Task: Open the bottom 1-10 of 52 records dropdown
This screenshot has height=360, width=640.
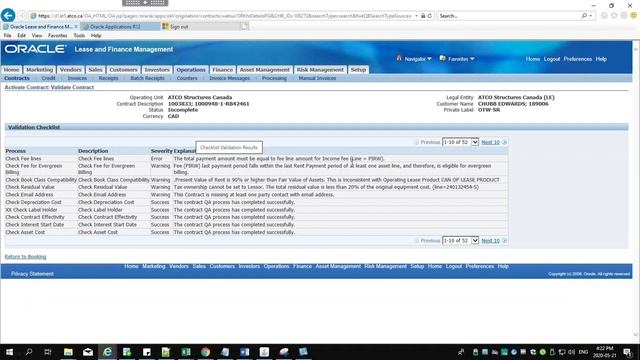Action: pos(460,241)
